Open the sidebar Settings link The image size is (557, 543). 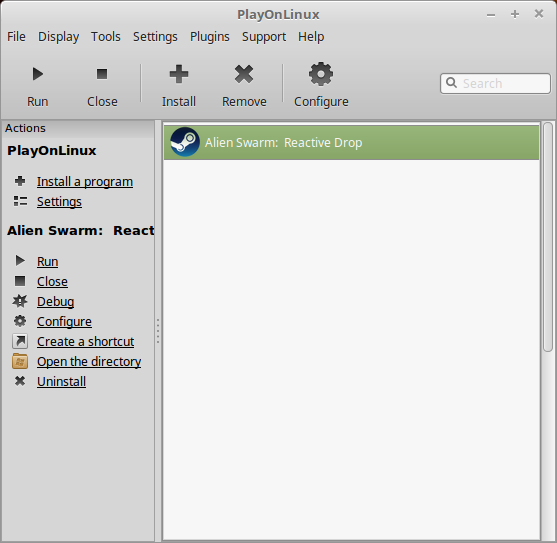[x=59, y=201]
